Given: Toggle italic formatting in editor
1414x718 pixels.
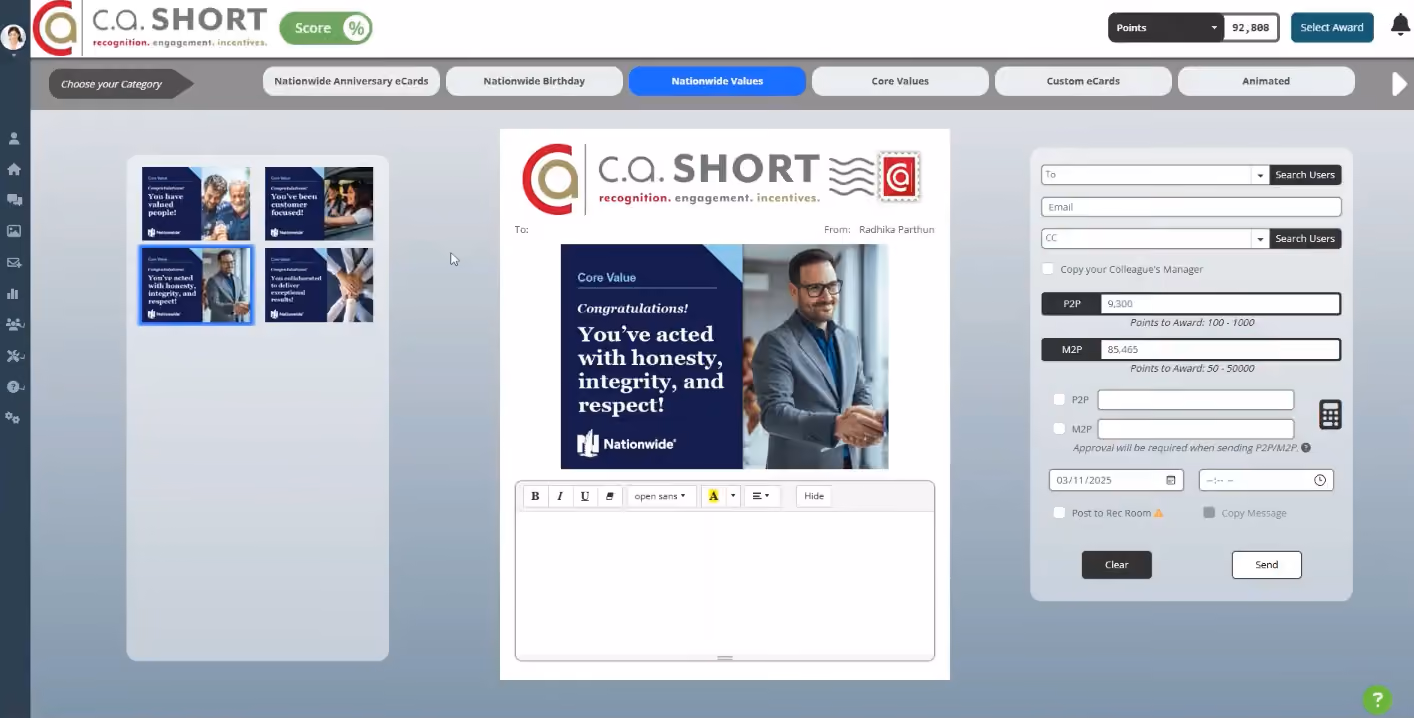Looking at the screenshot, I should 560,496.
